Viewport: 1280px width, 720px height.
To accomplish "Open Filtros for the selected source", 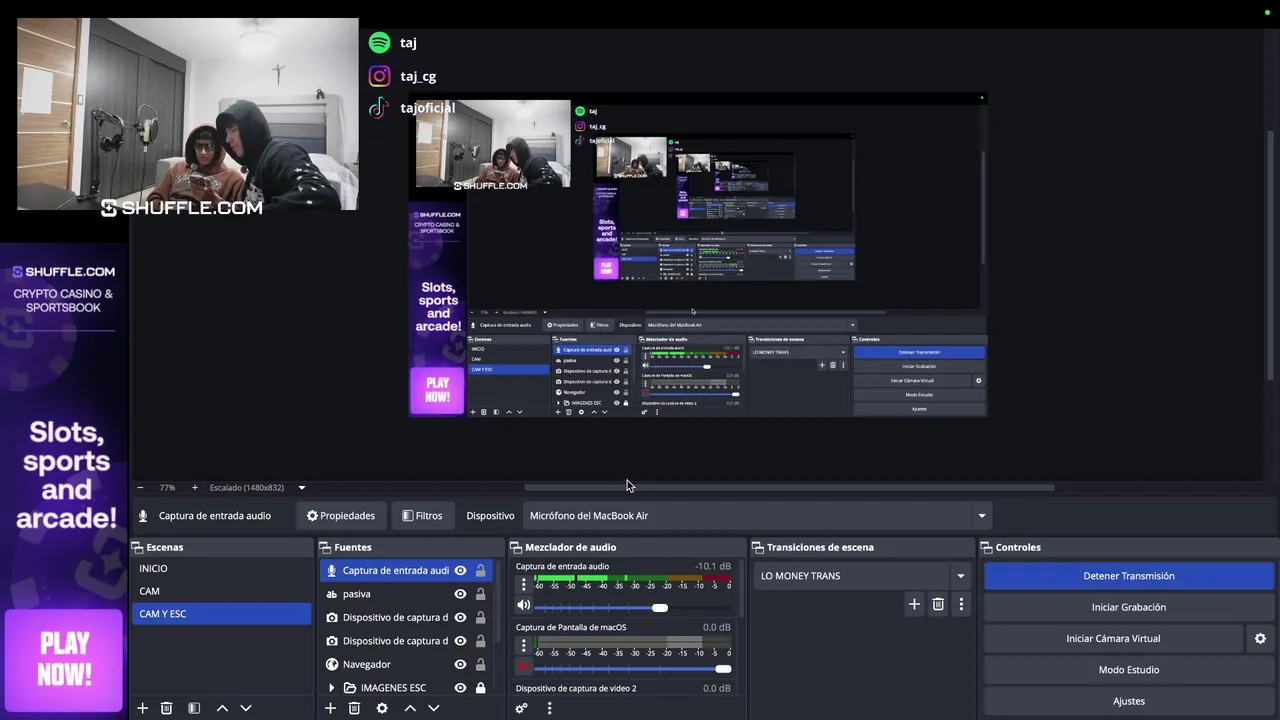I will point(422,516).
